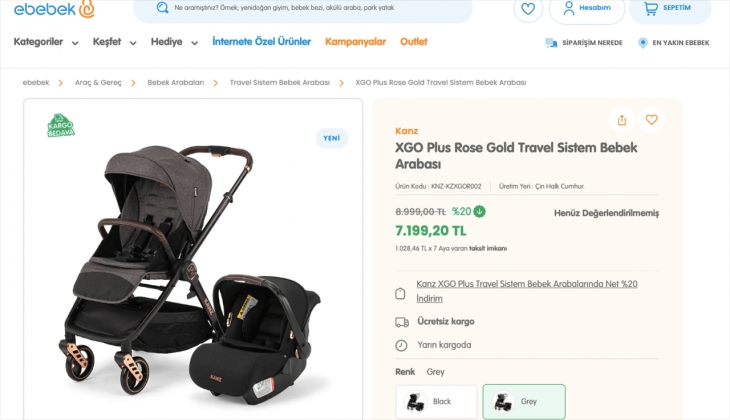The height and width of the screenshot is (420, 730).
Task: Open the favorites heart in header
Action: click(528, 8)
